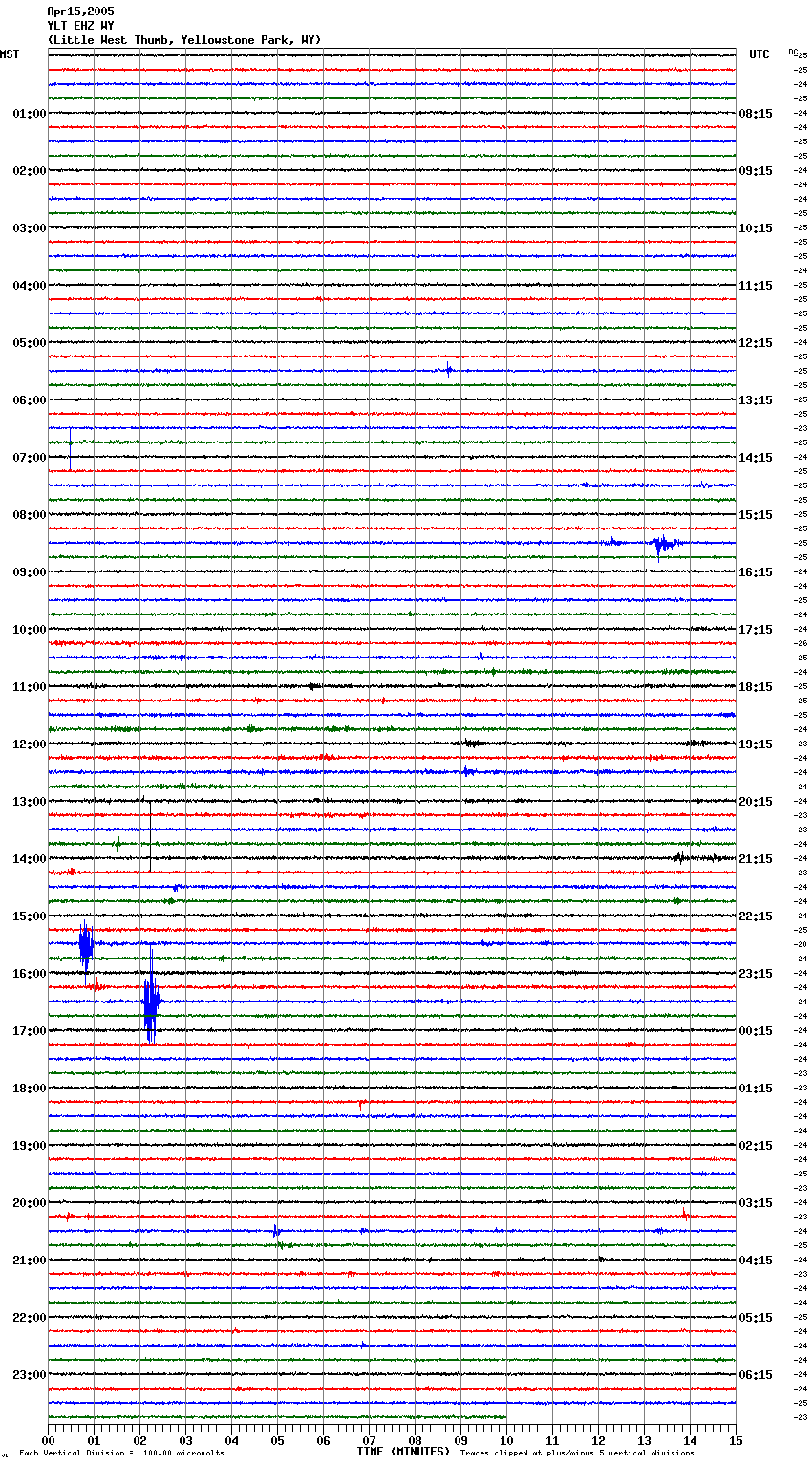Pick the 21:00 MST time label

pyautogui.click(x=30, y=1261)
